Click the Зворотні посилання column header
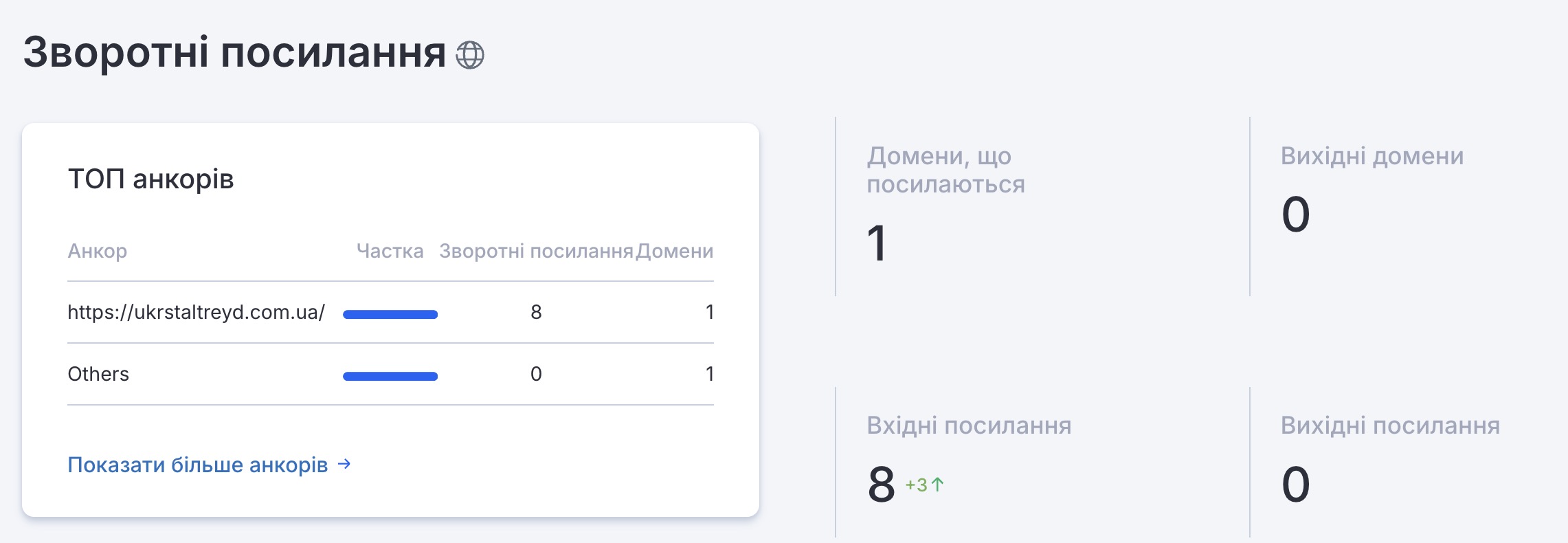 tap(535, 251)
